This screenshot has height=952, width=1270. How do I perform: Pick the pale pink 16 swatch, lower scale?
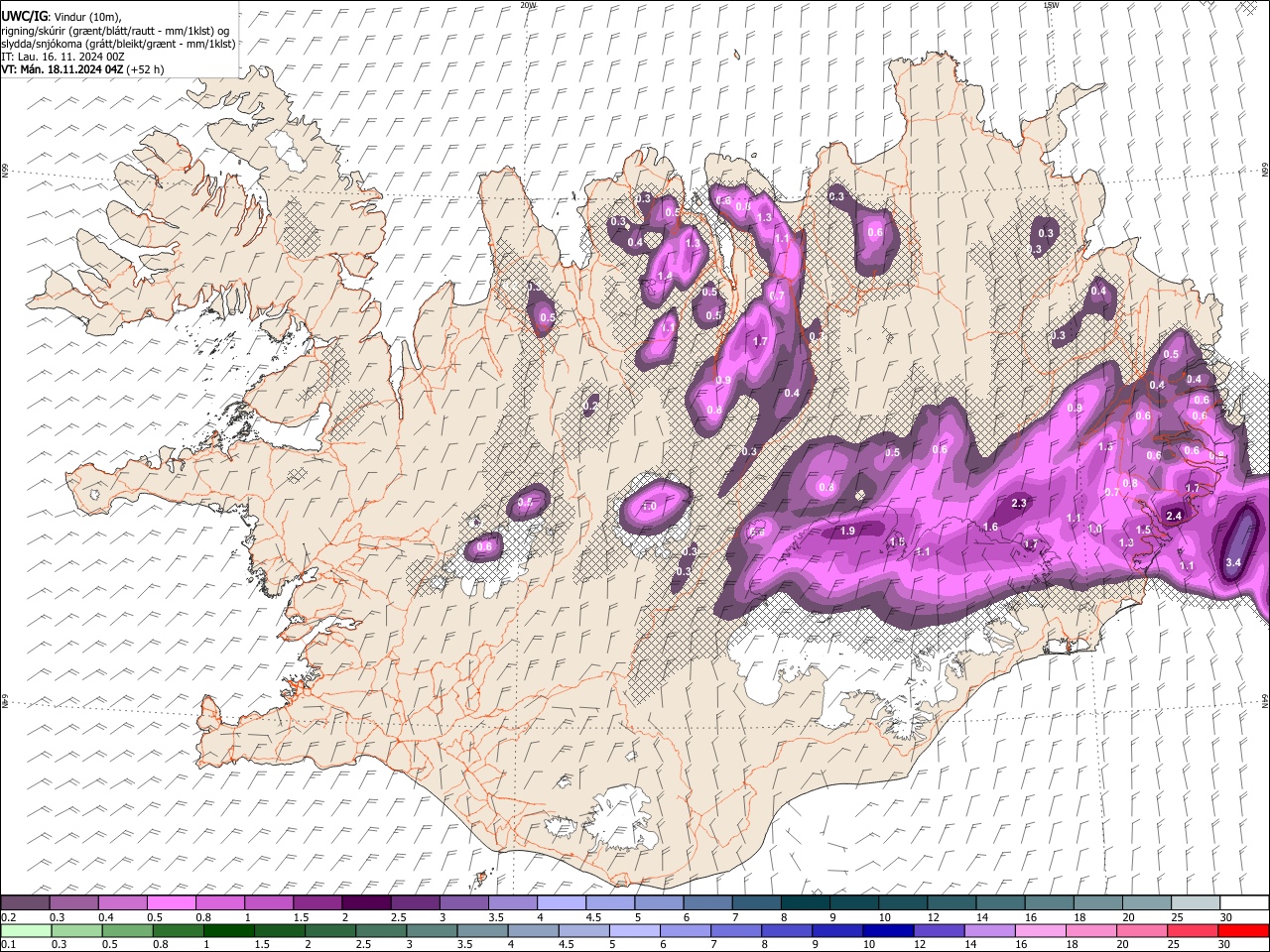(x=1041, y=930)
